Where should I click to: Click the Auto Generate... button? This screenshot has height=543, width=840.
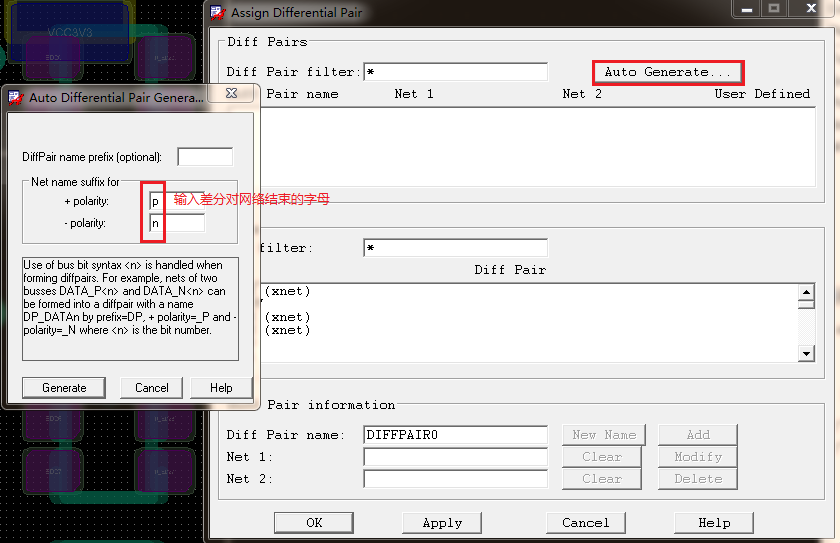click(667, 72)
